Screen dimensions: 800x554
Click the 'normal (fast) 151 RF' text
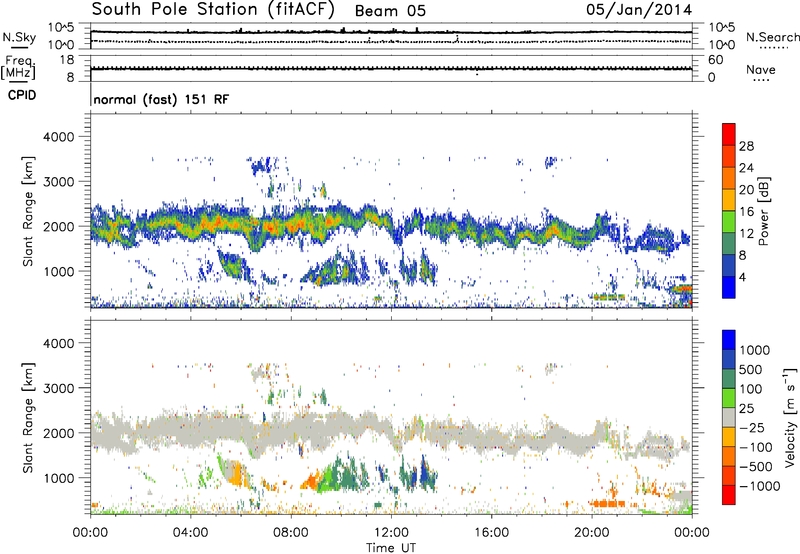(161, 99)
